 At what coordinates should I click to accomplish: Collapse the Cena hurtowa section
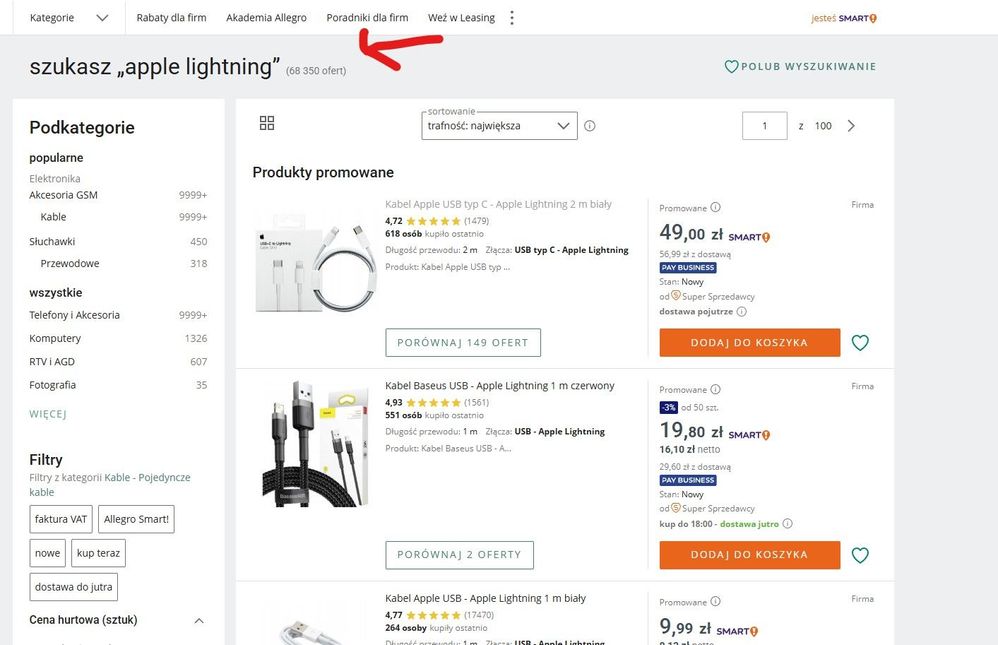[198, 621]
